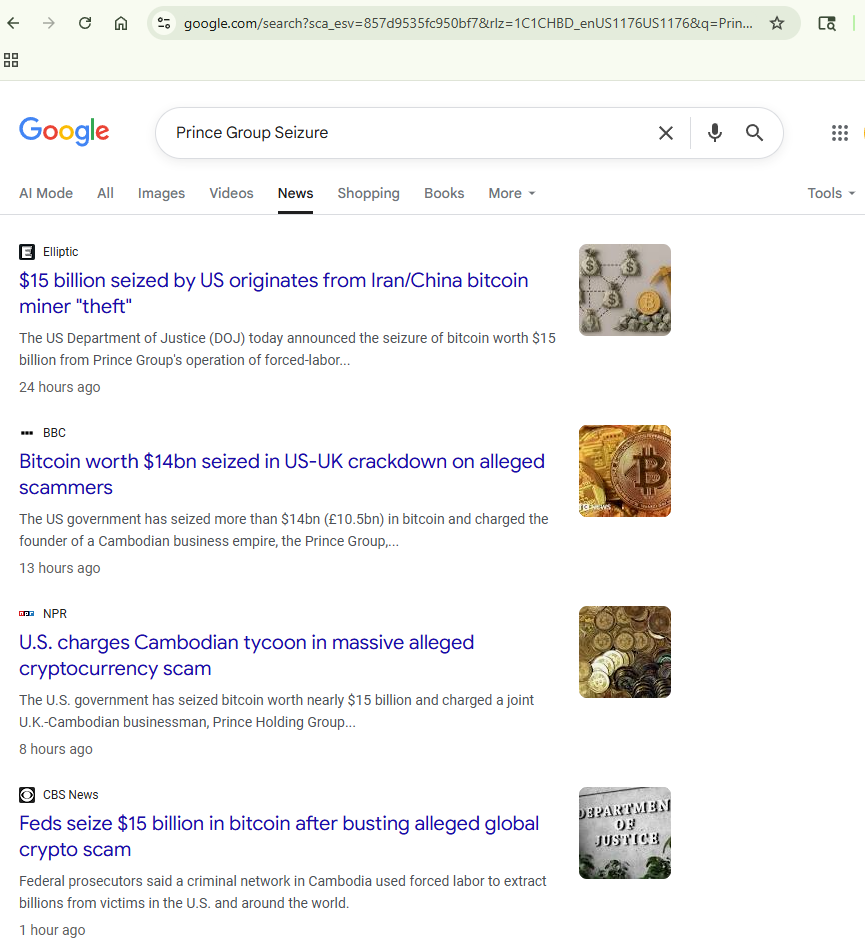Expand the More search categories dropdown
Screen dimensions: 865x945
tap(512, 193)
